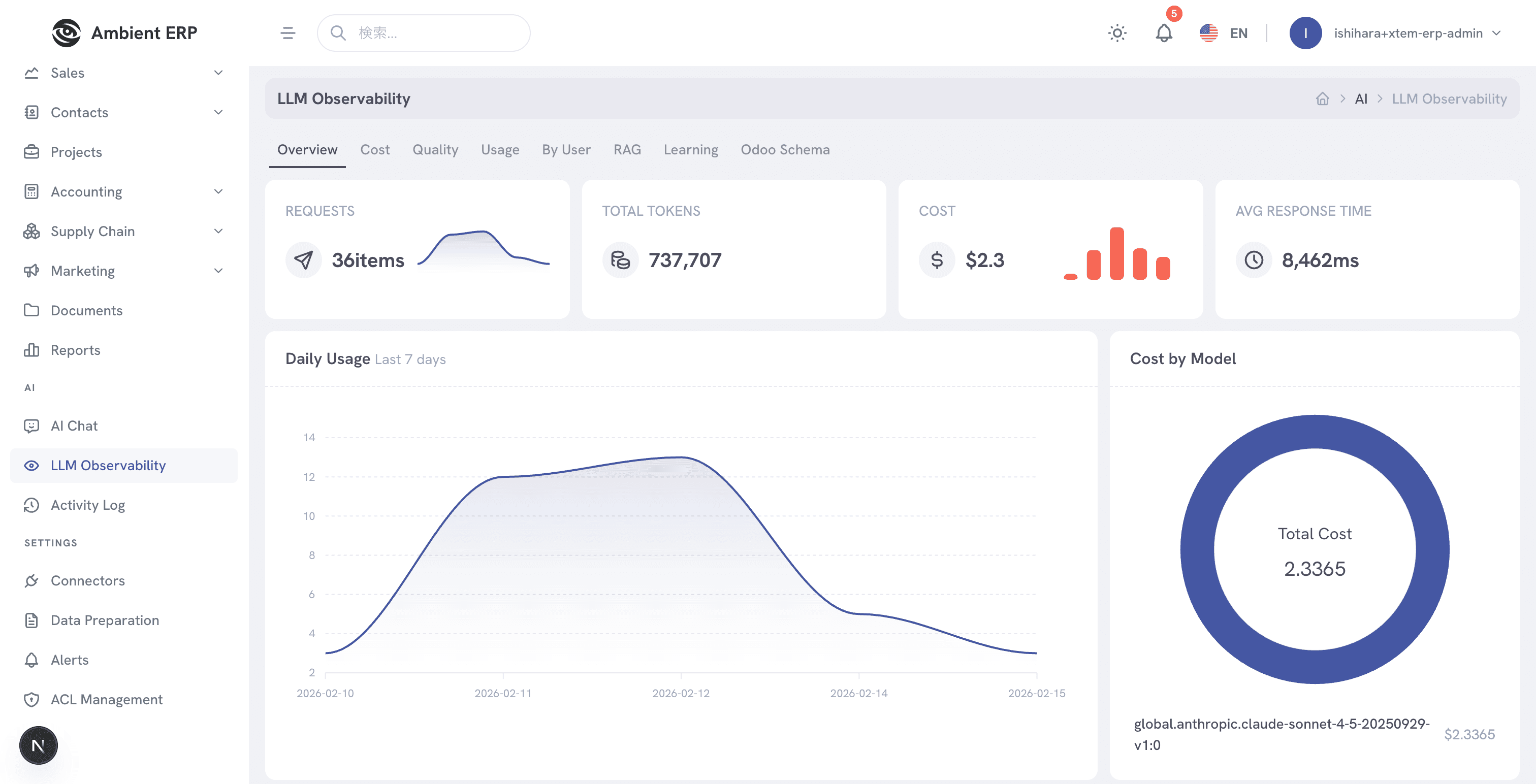Click the AI breadcrumb link
Image resolution: width=1536 pixels, height=784 pixels.
tap(1361, 99)
